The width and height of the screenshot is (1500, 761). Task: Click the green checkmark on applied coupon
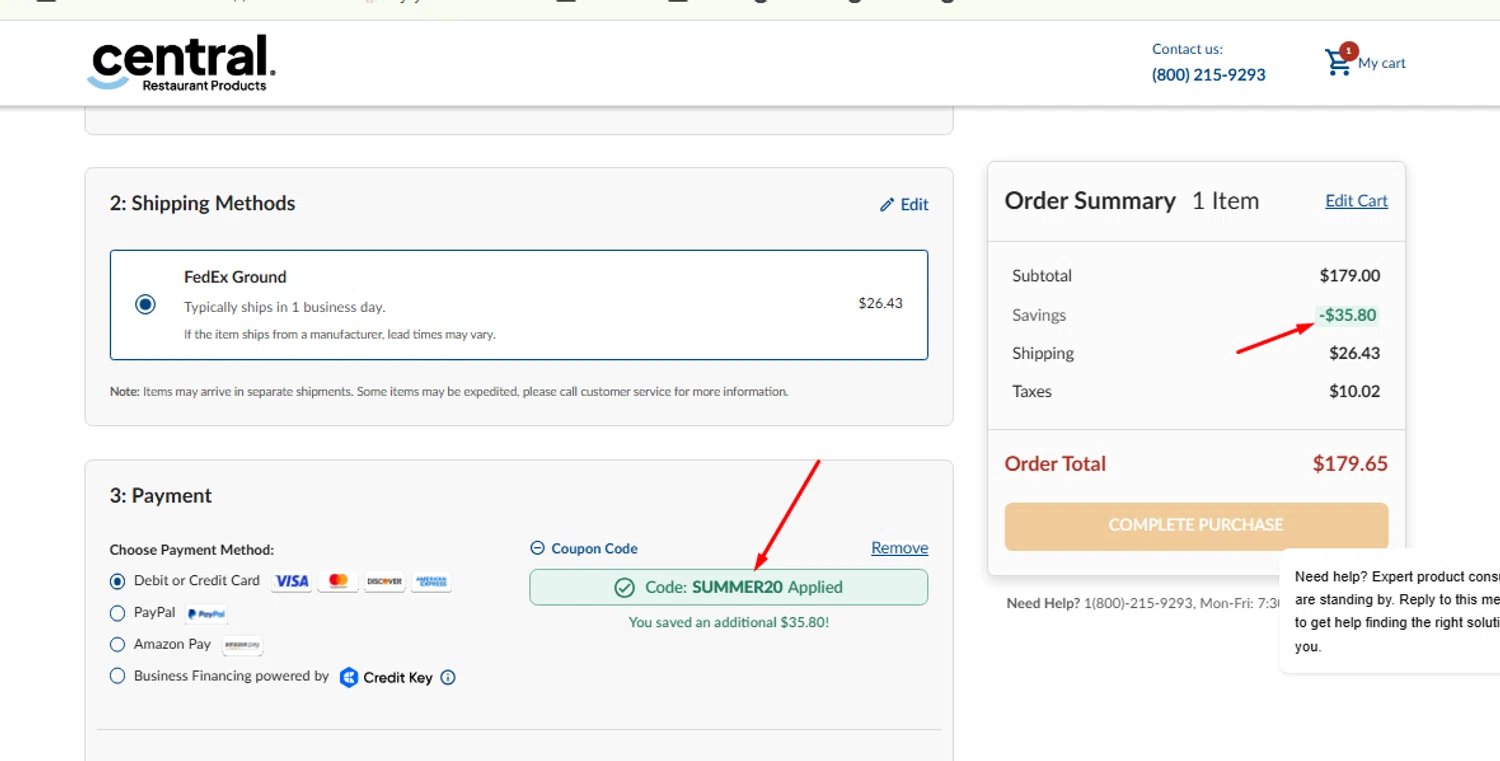625,587
